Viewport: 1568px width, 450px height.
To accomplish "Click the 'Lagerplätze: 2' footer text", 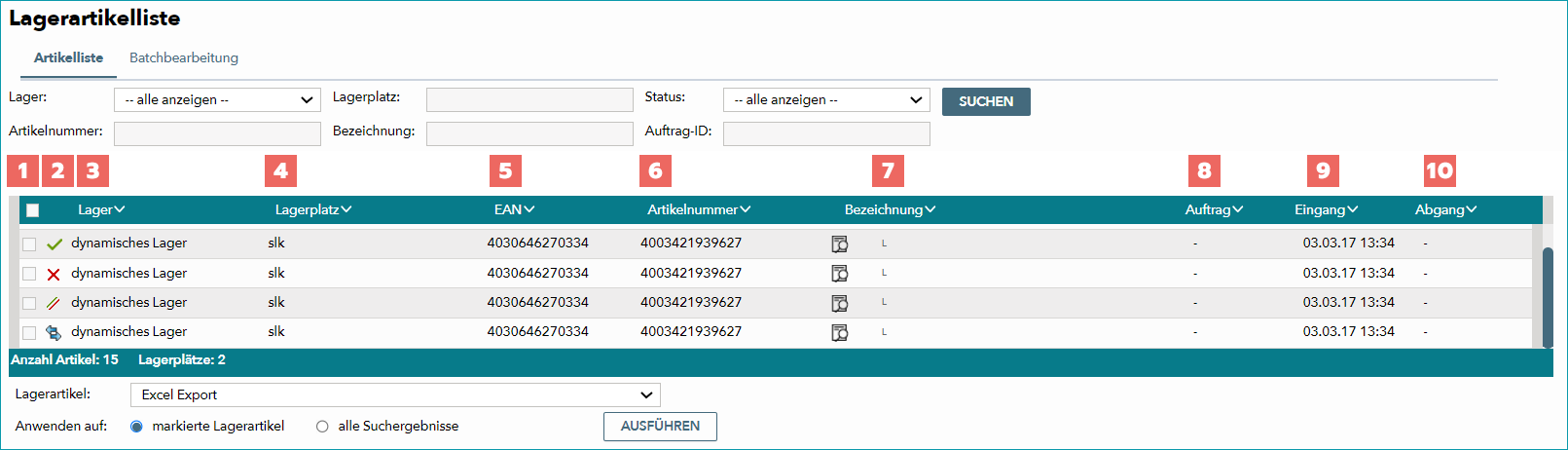I will (x=182, y=359).
